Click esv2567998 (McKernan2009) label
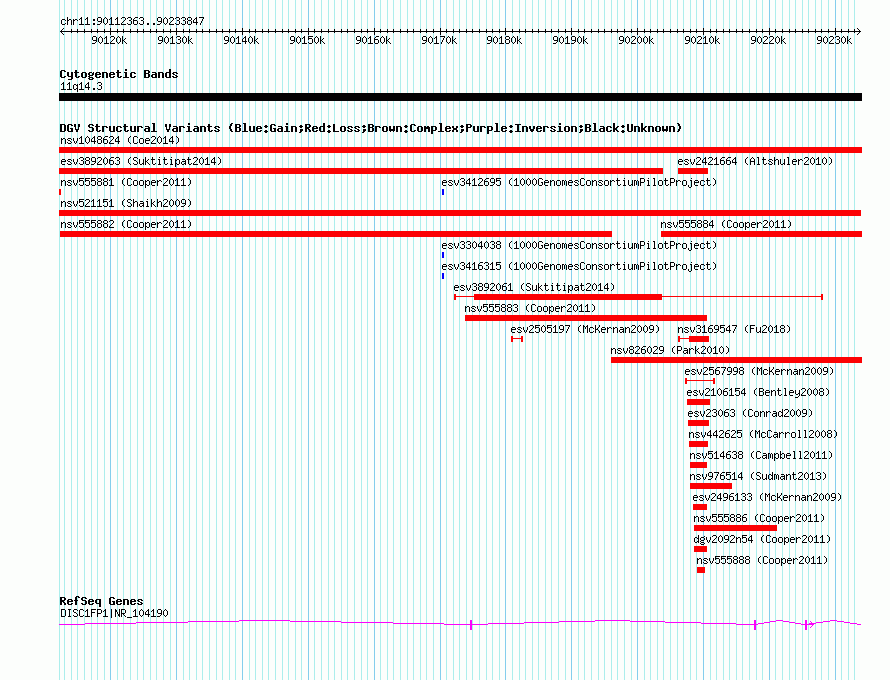The height and width of the screenshot is (680, 890). tap(759, 371)
